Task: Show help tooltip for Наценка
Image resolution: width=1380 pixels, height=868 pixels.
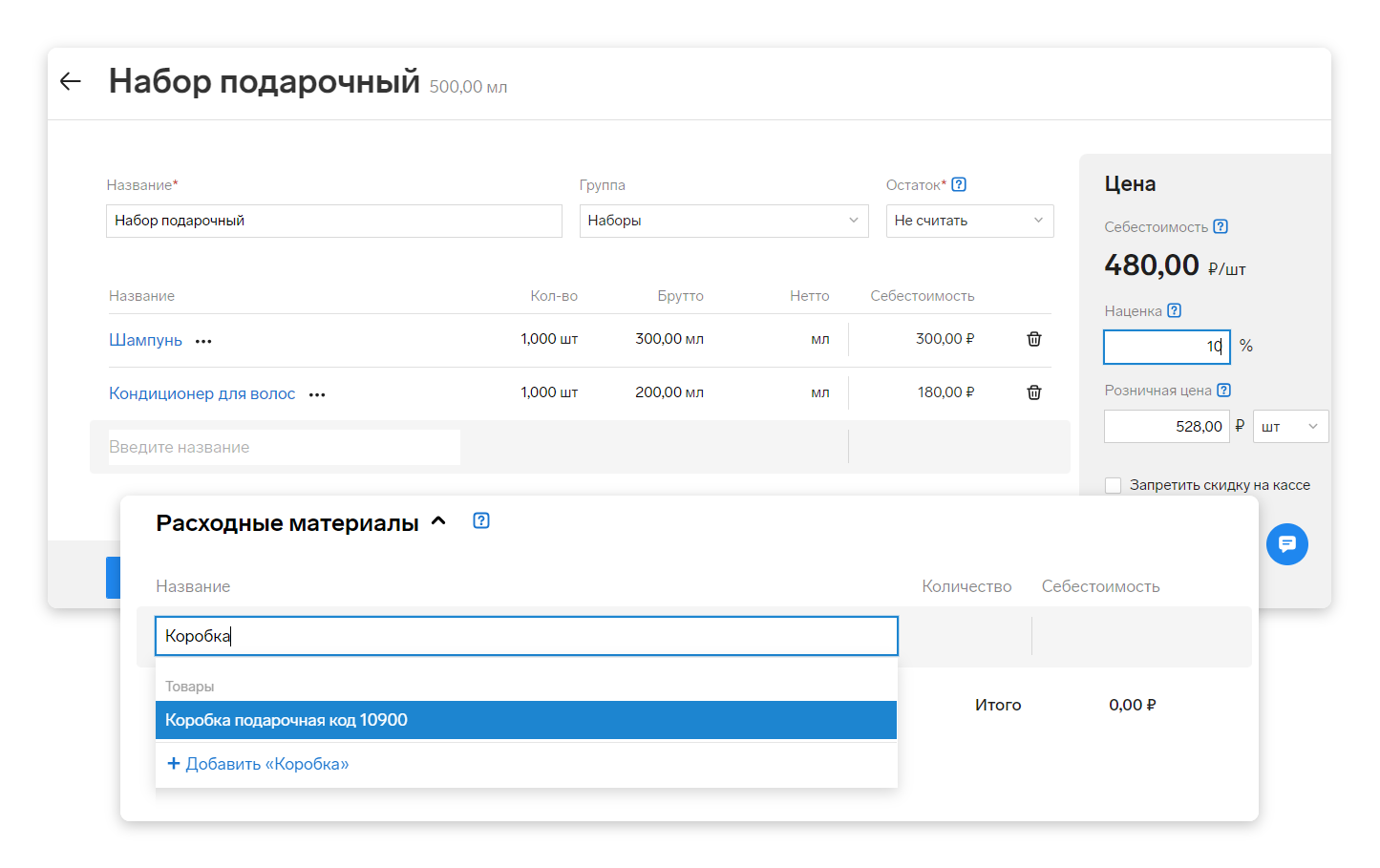Action: (x=1175, y=310)
